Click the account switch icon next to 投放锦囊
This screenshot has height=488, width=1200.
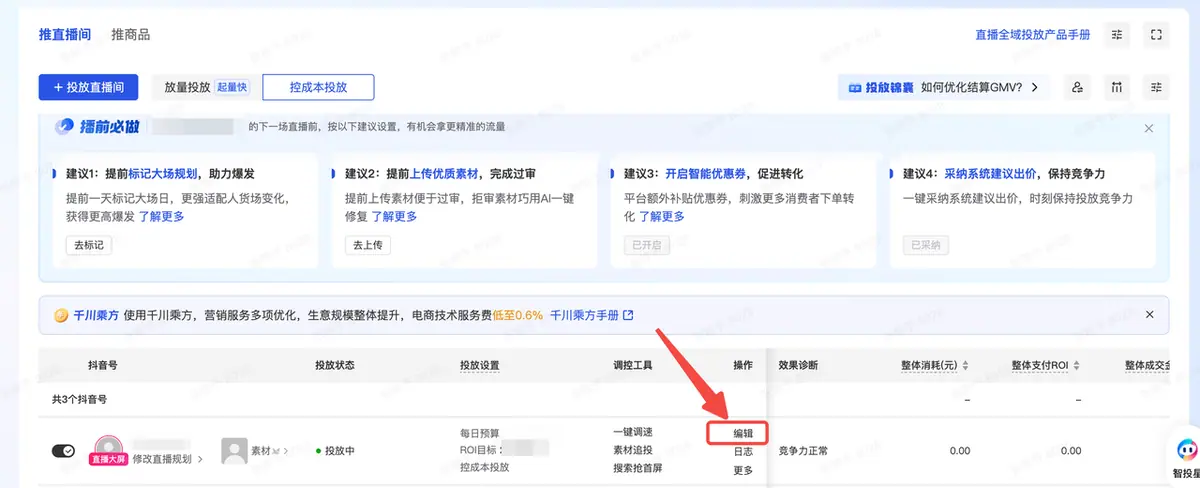point(1077,87)
